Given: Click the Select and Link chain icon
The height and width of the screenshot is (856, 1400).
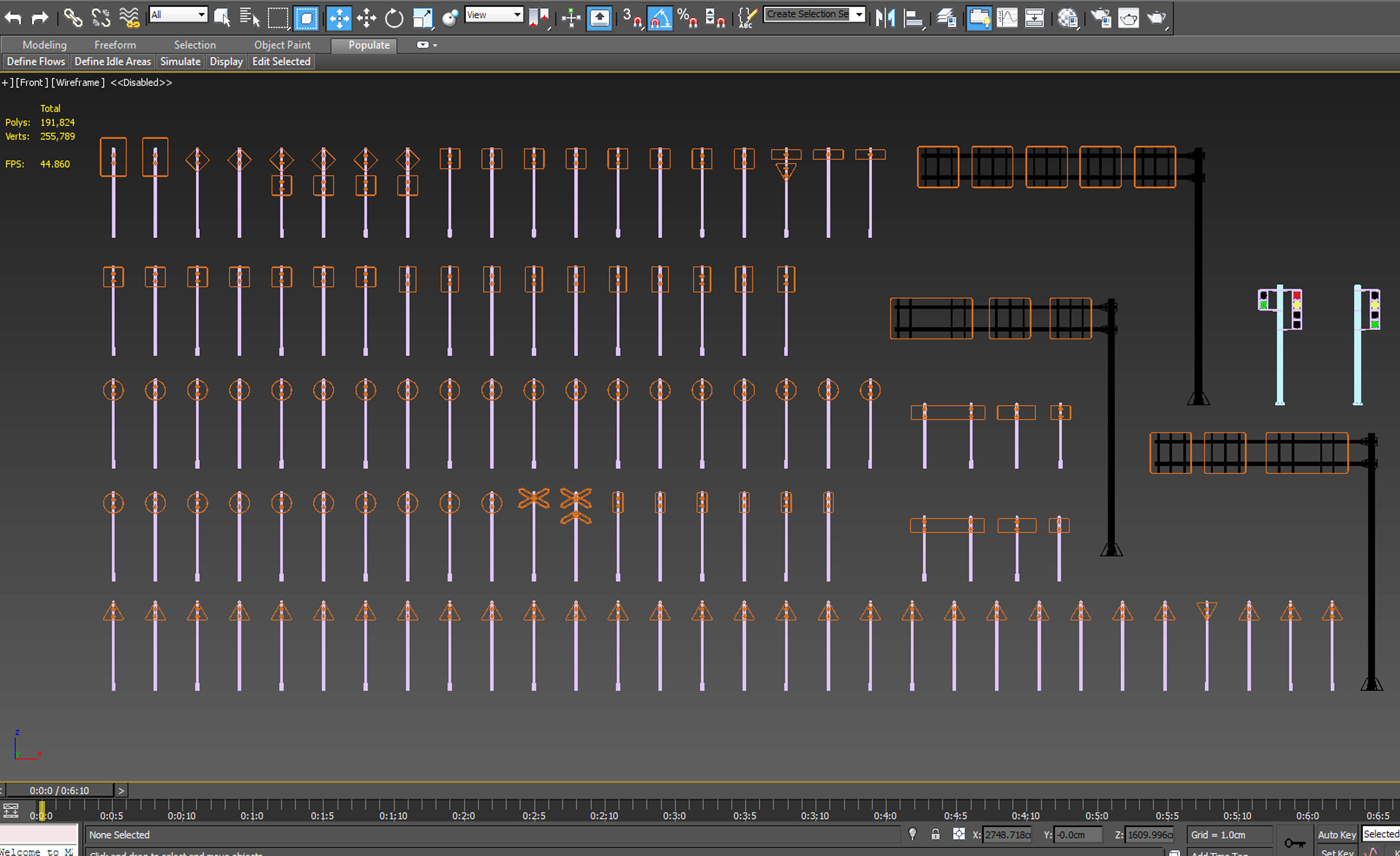Looking at the screenshot, I should pyautogui.click(x=73, y=18).
